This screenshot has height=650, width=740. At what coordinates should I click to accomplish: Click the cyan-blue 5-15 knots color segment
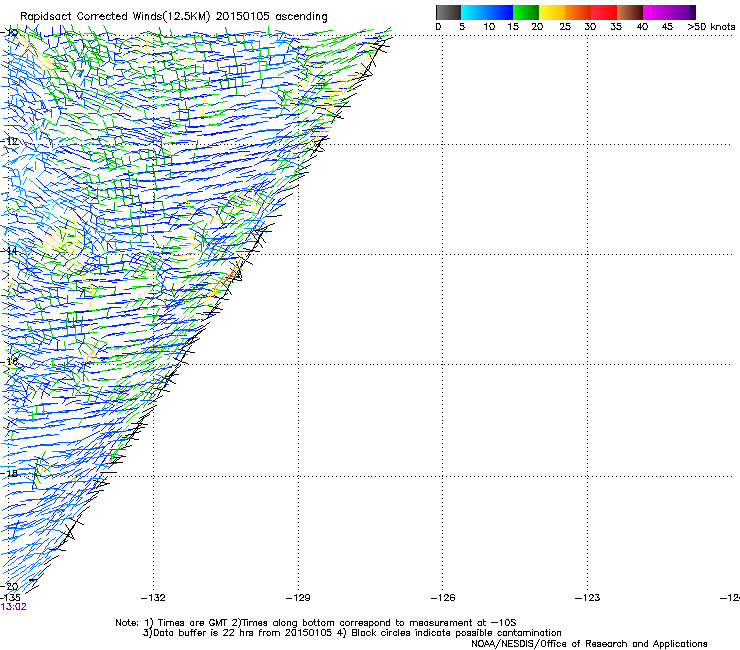tap(487, 12)
